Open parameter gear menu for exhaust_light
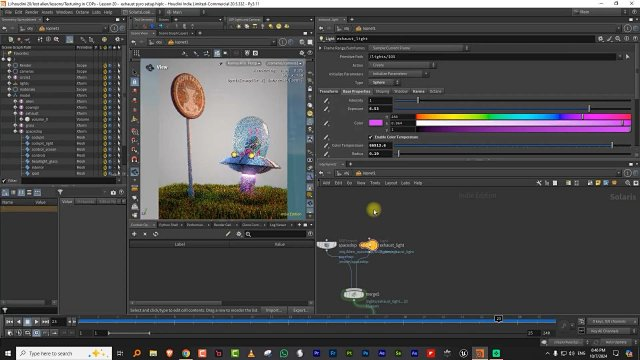Image resolution: width=640 pixels, height=360 pixels. pyautogui.click(x=601, y=38)
